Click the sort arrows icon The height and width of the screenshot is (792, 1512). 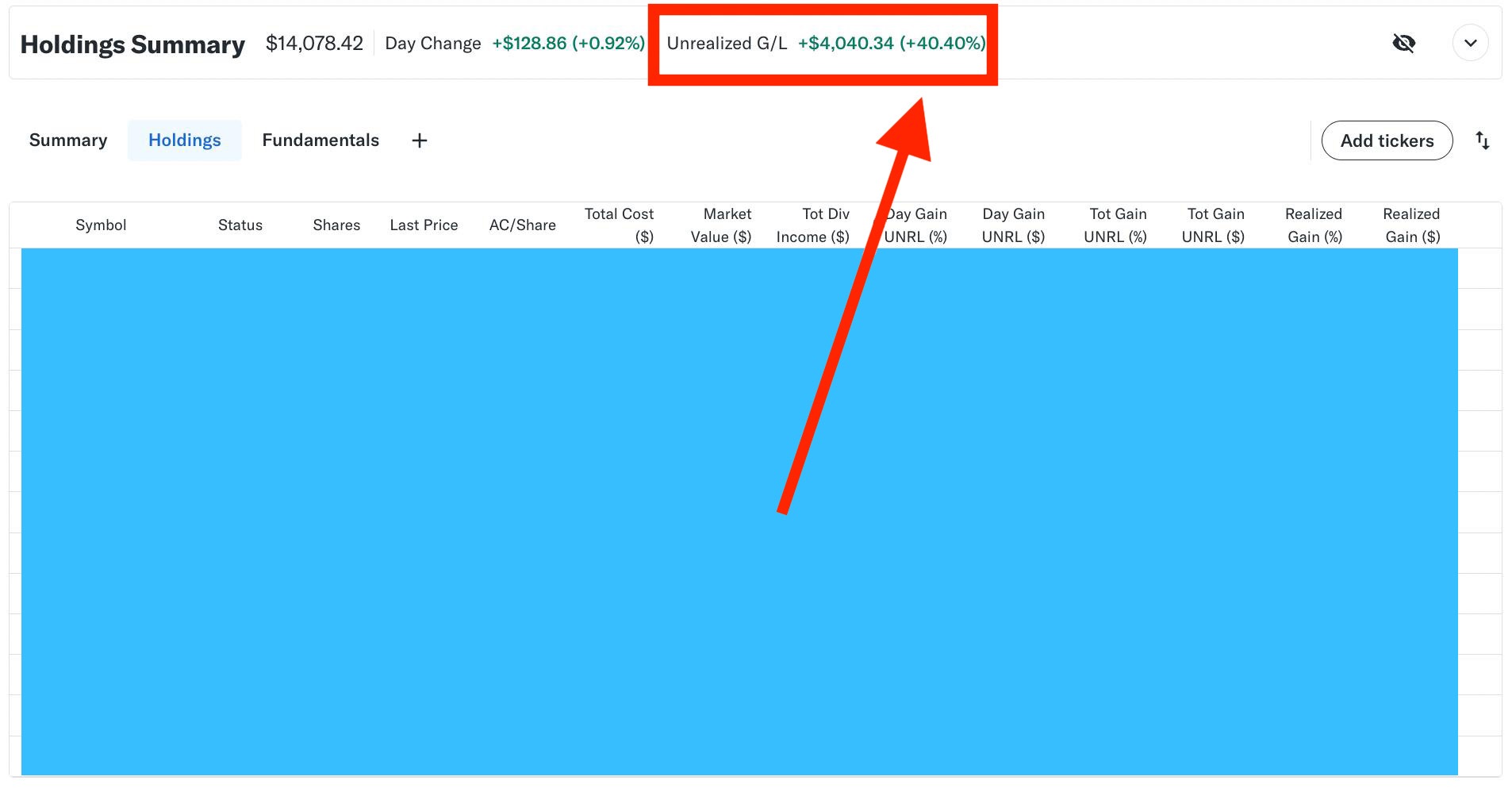point(1482,140)
